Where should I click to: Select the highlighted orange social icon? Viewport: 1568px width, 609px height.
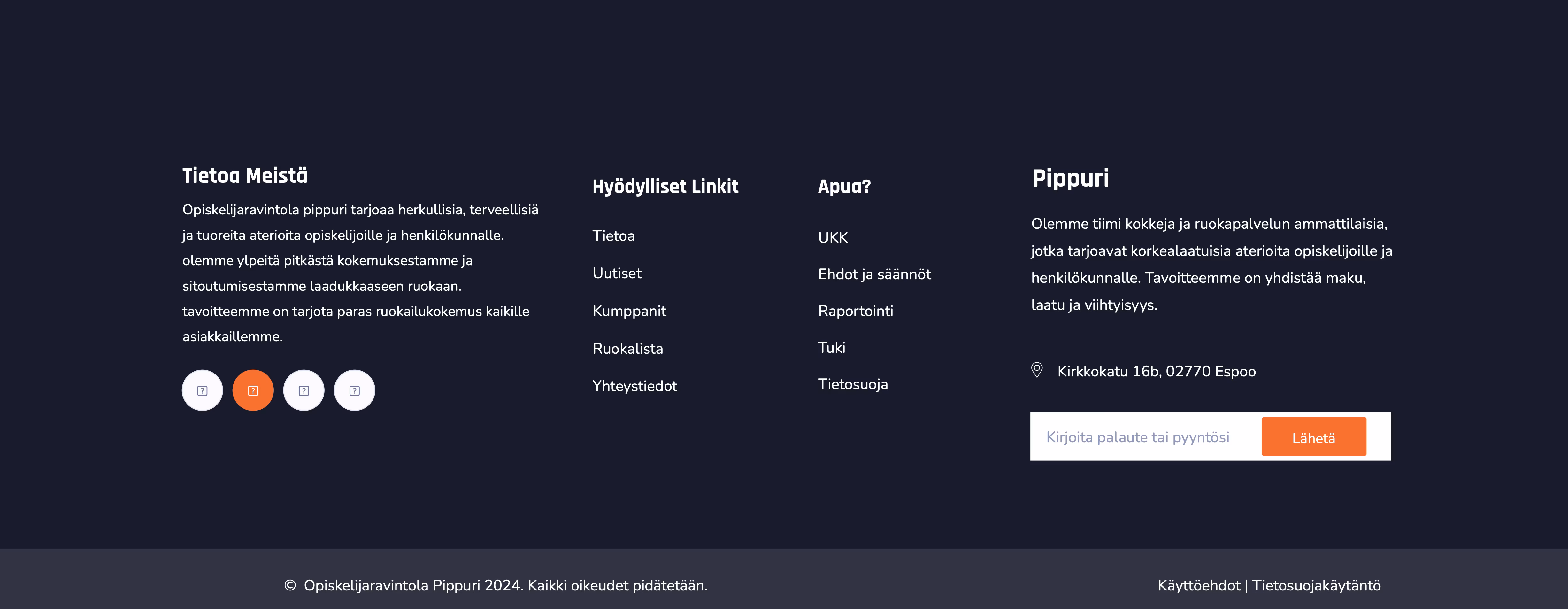pyautogui.click(x=253, y=390)
